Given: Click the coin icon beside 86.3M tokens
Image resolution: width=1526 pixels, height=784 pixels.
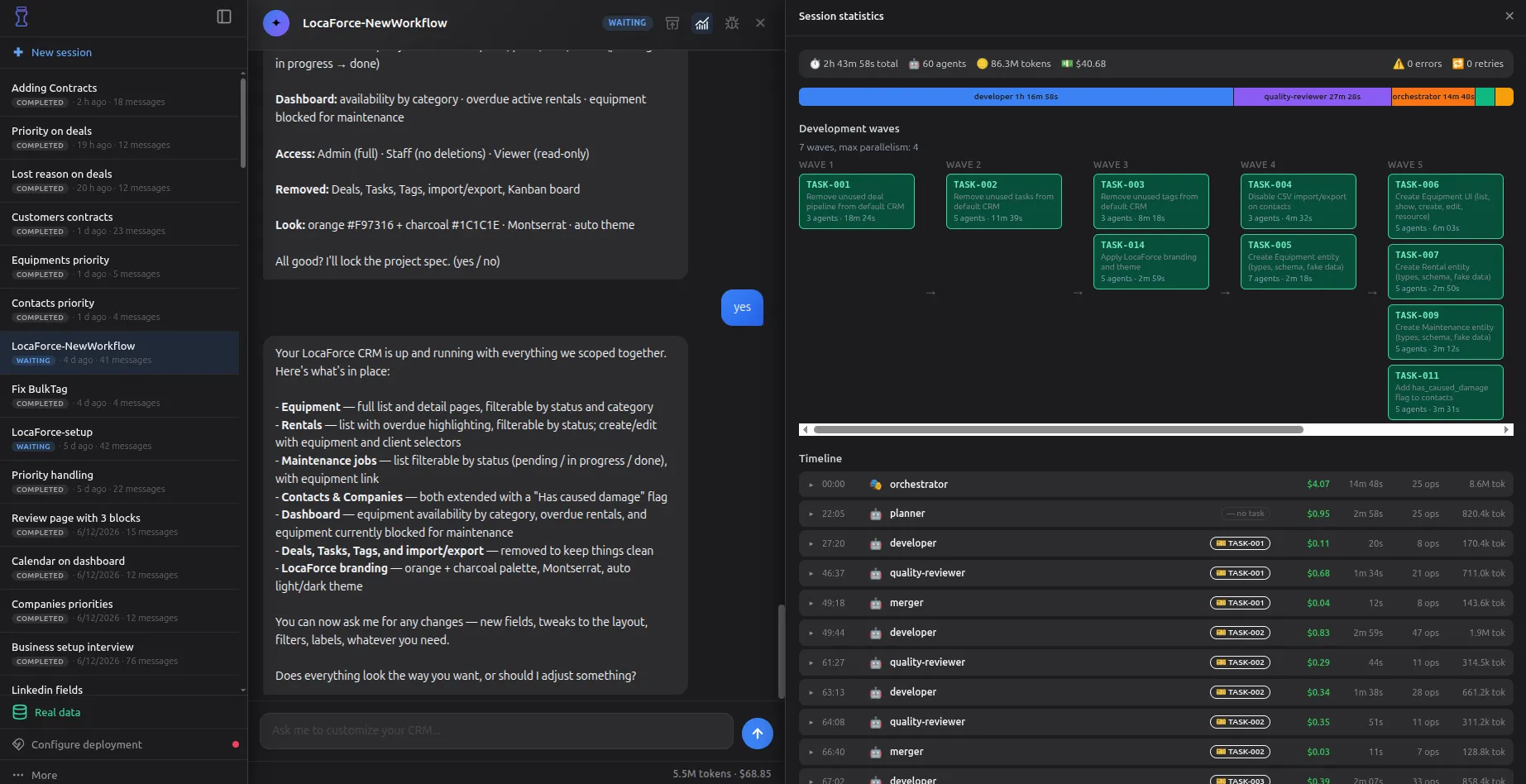Looking at the screenshot, I should click(x=983, y=64).
